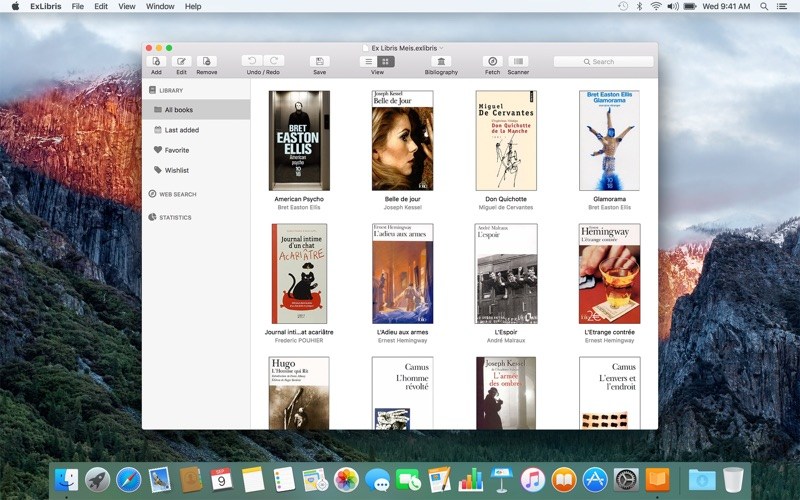Viewport: 800px width, 500px height.
Task: Open the File menu
Action: pyautogui.click(x=77, y=6)
